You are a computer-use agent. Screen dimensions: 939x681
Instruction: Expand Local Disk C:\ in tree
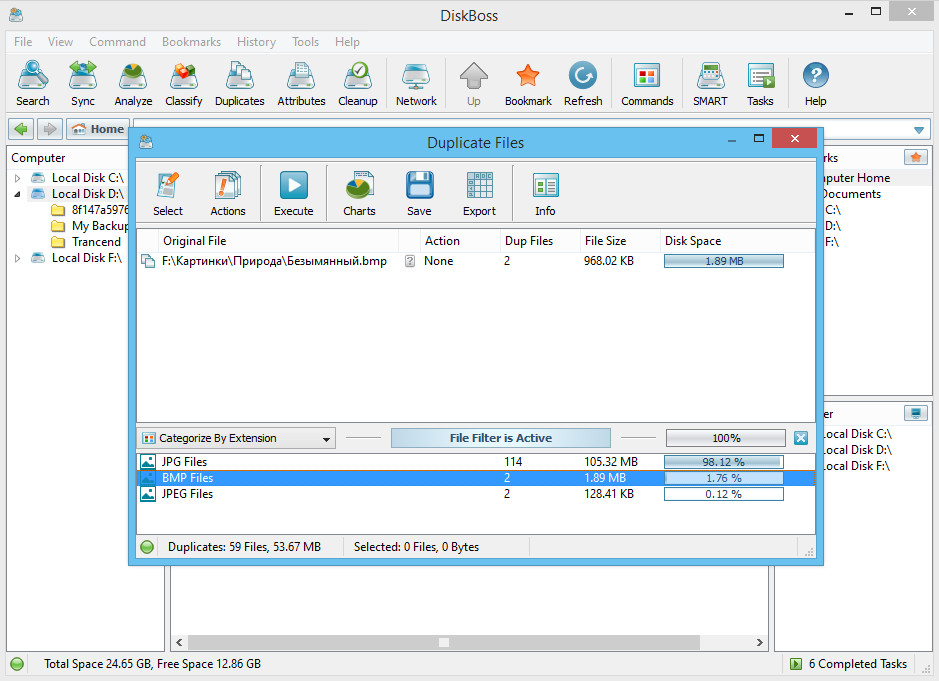(x=17, y=178)
